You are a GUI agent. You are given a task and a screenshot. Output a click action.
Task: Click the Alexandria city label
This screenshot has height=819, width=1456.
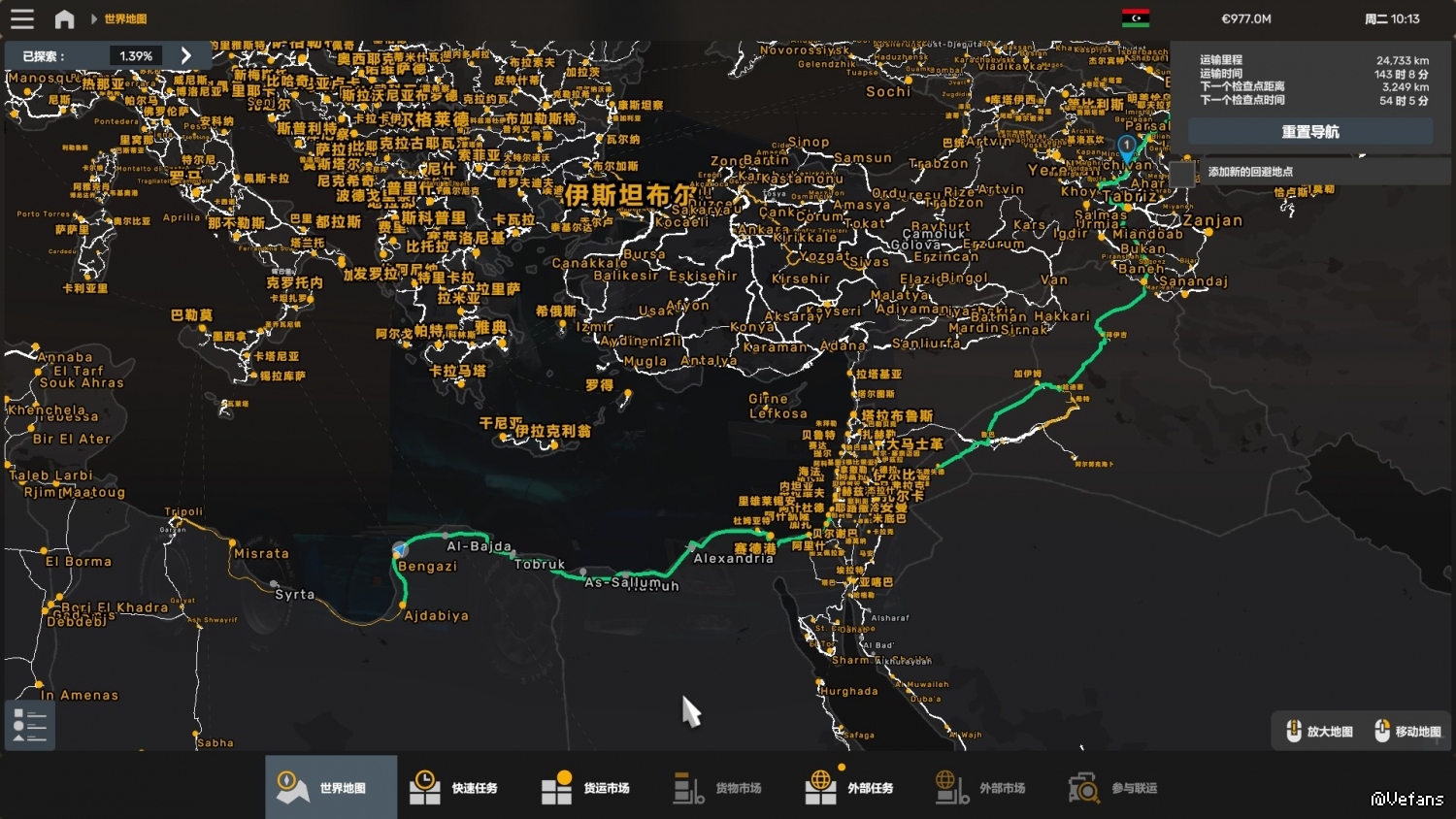click(733, 558)
